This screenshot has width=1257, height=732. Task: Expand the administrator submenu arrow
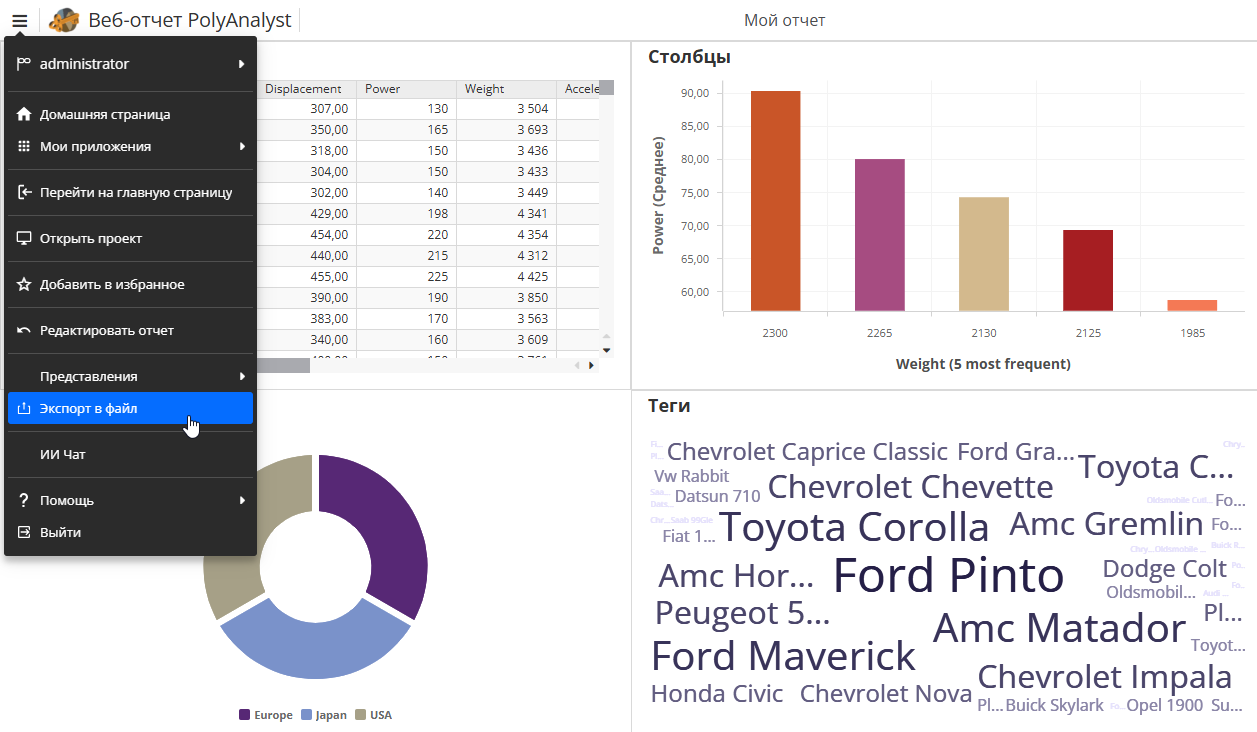242,64
